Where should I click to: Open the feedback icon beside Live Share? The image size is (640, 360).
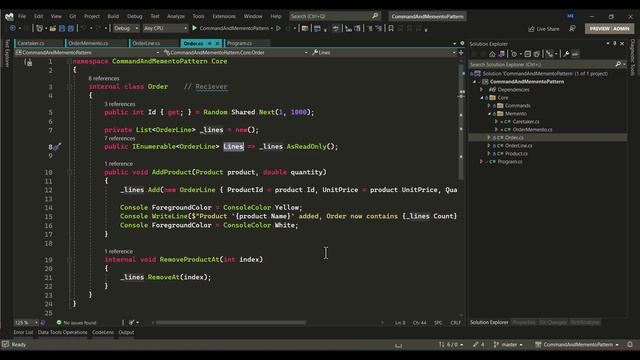point(572,29)
